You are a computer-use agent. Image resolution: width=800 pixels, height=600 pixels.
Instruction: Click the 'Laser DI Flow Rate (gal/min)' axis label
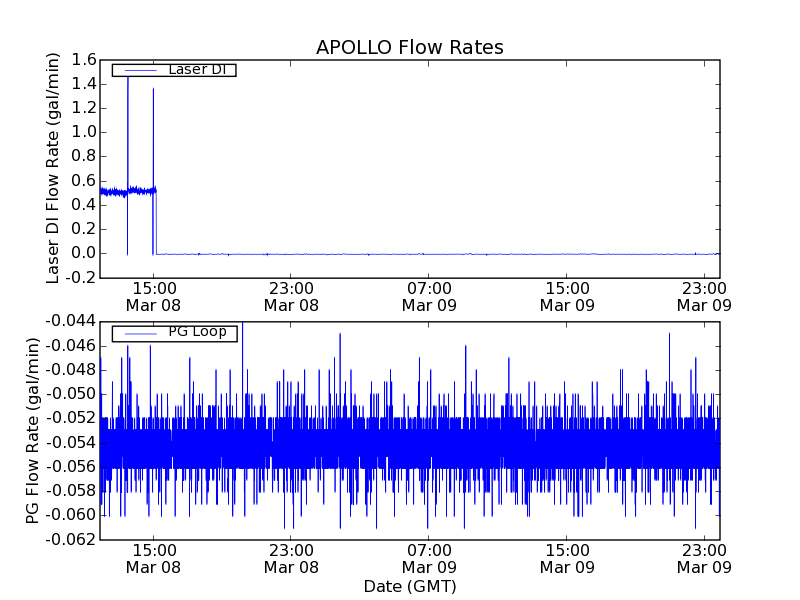click(54, 168)
